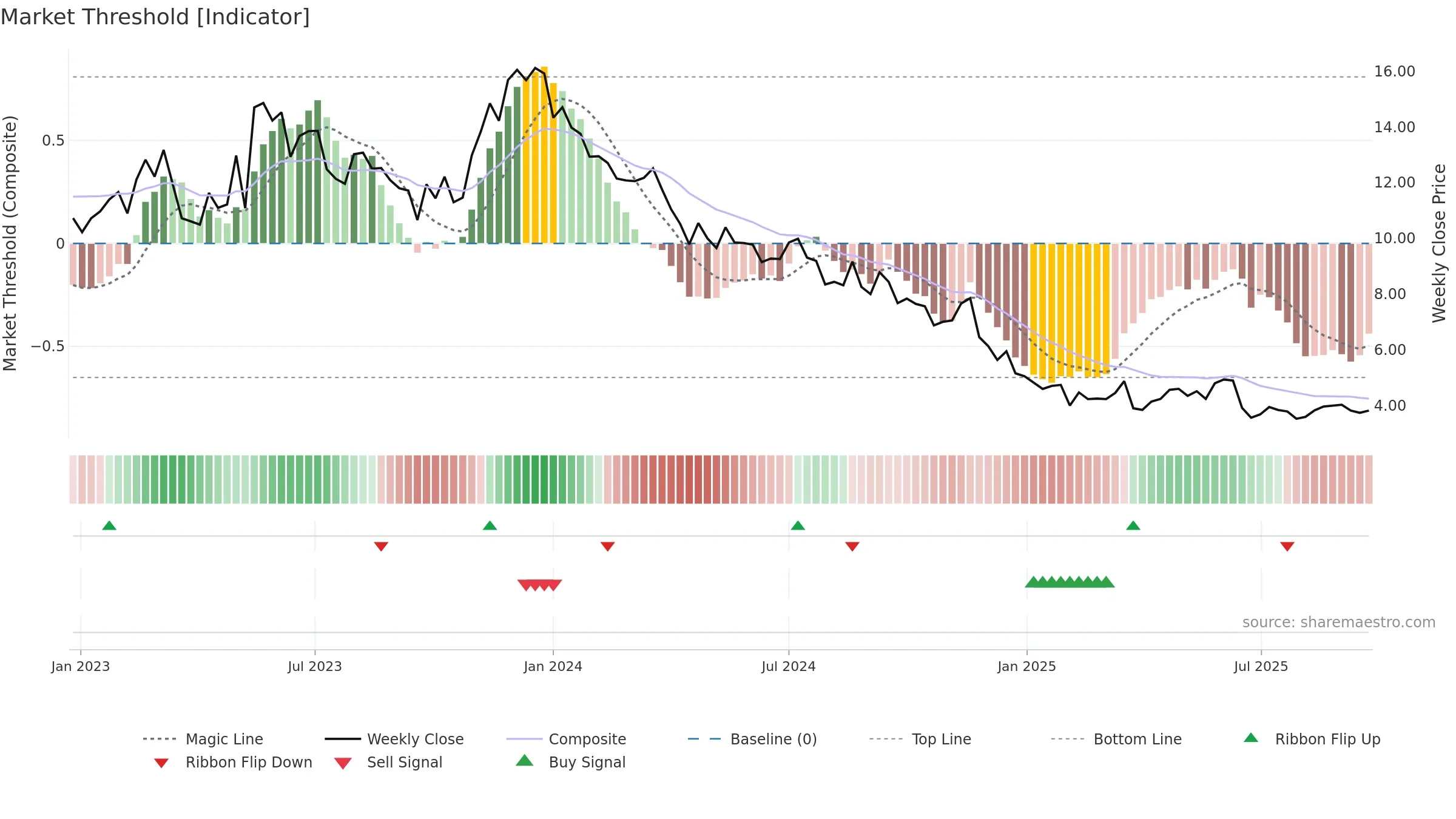This screenshot has width=1456, height=819.
Task: Click the red flip-down triangle after Jul 2025
Action: pyautogui.click(x=1287, y=547)
